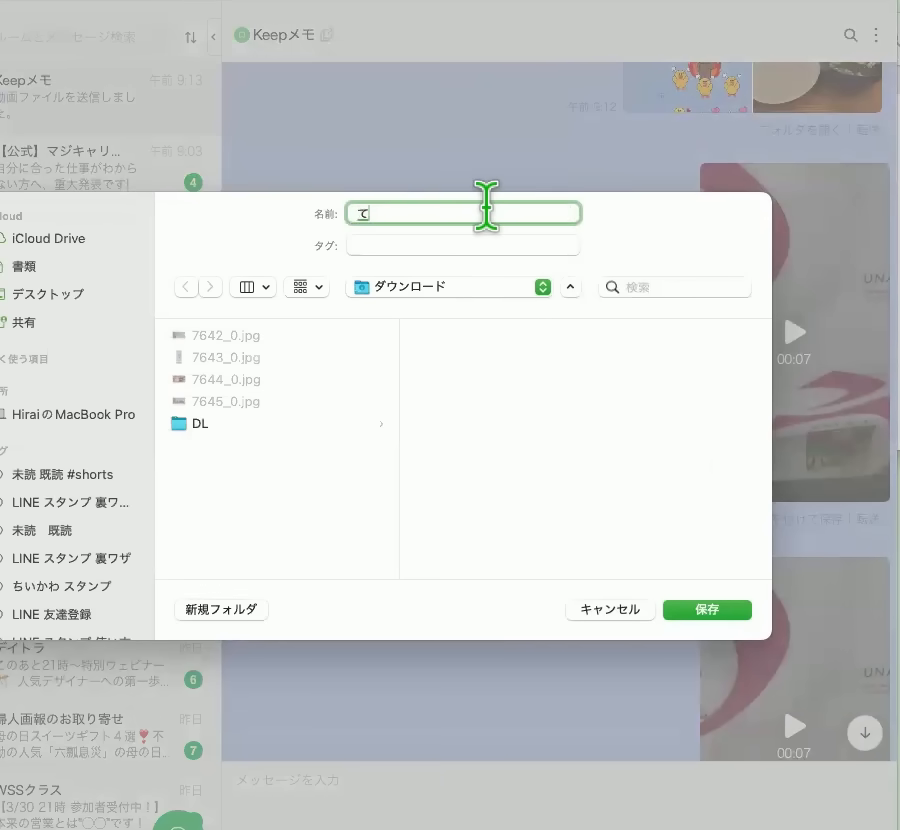Select the LINE 友達登録 tag

[52, 614]
